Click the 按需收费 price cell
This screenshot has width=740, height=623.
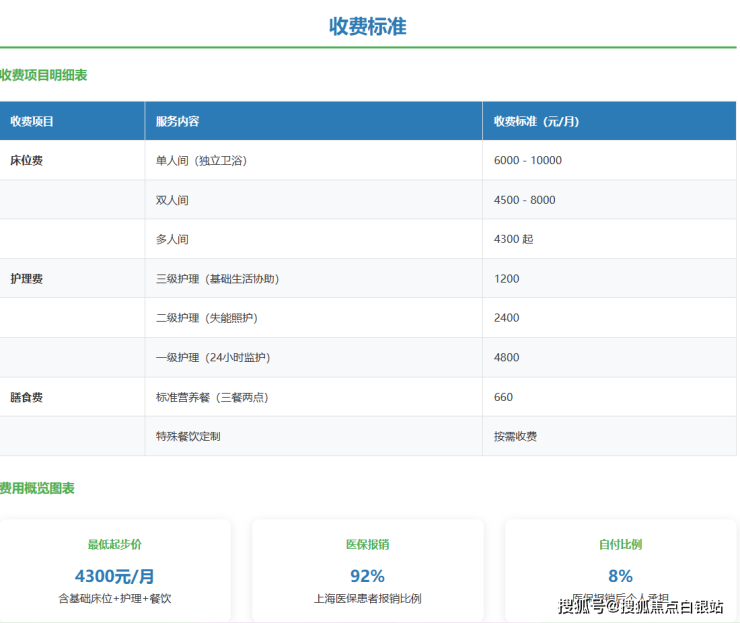[515, 436]
